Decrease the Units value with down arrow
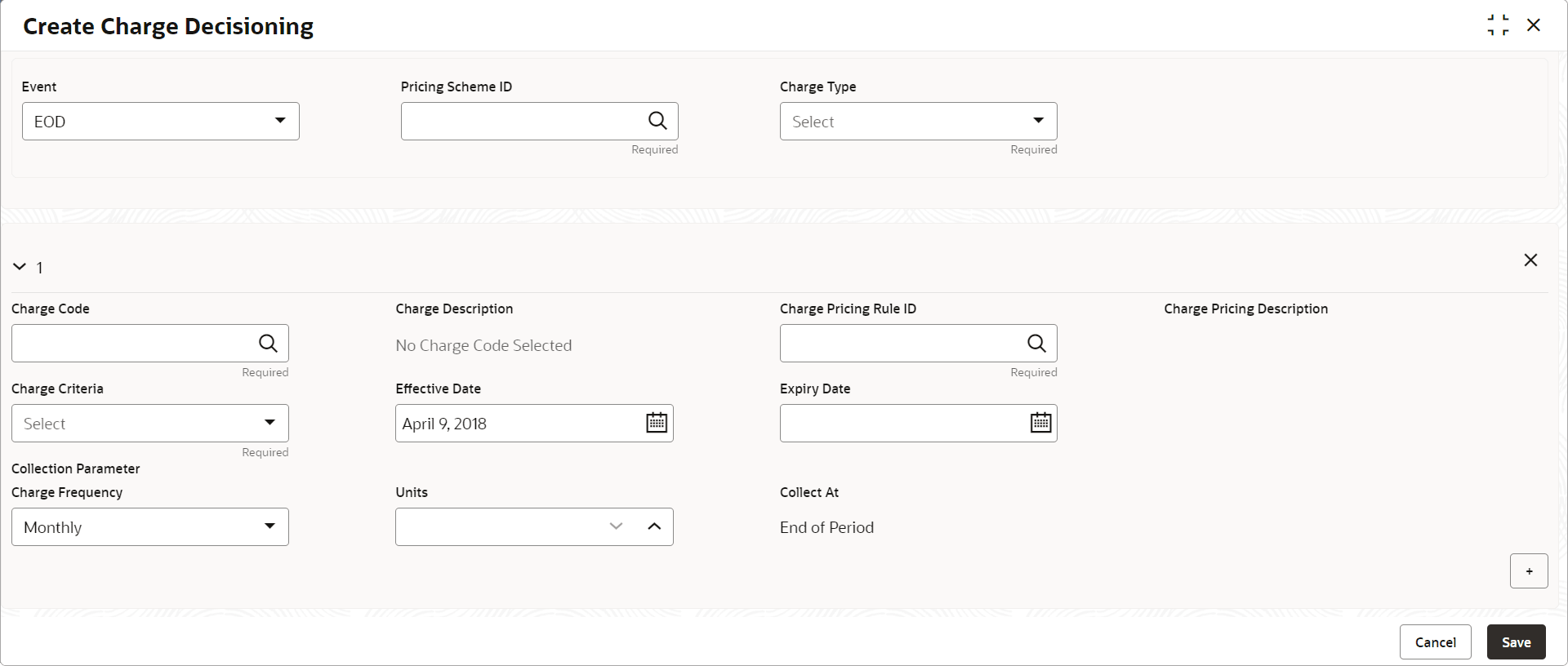Screen dimensions: 1568x666 (x=617, y=527)
